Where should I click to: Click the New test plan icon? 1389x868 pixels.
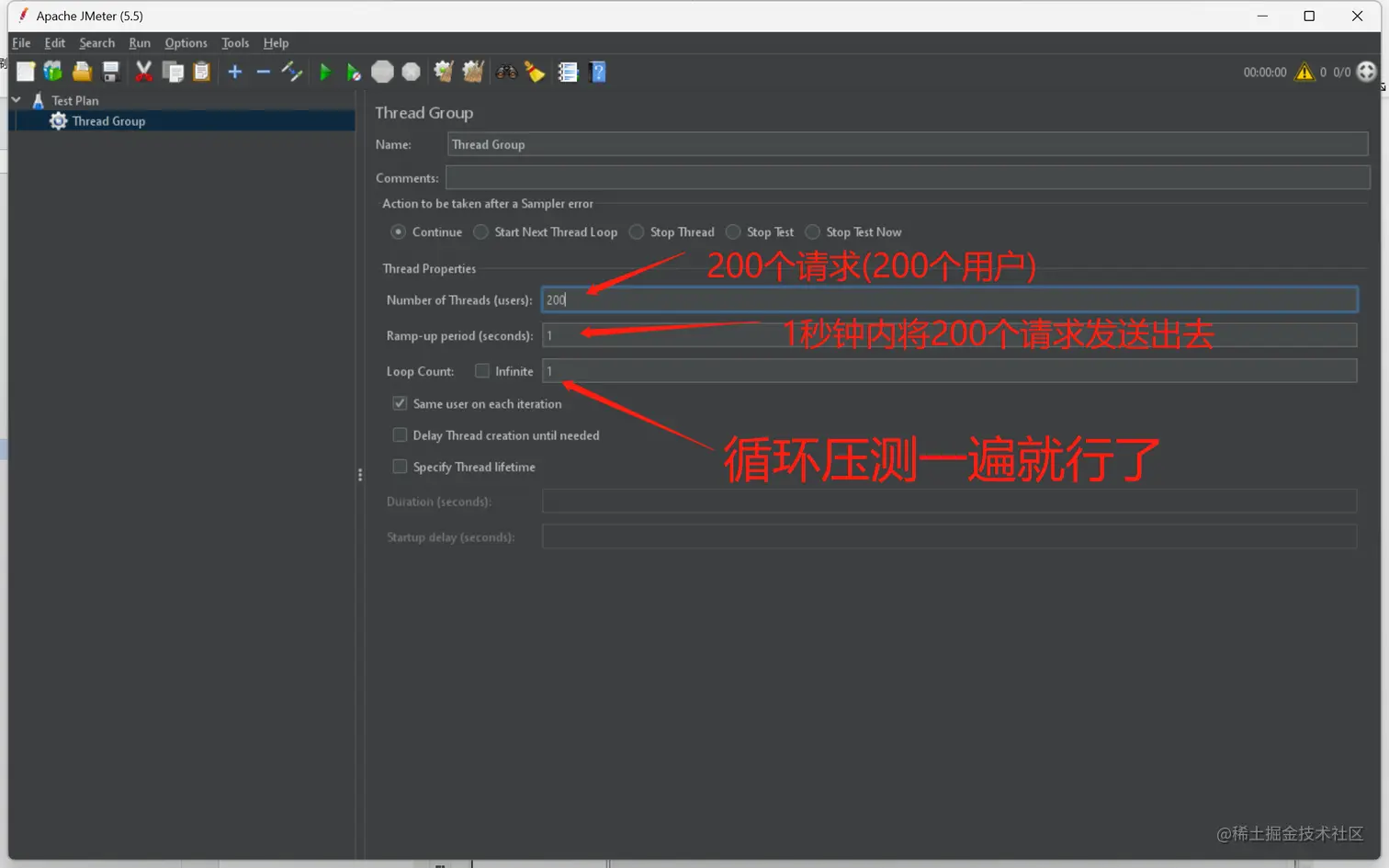26,72
